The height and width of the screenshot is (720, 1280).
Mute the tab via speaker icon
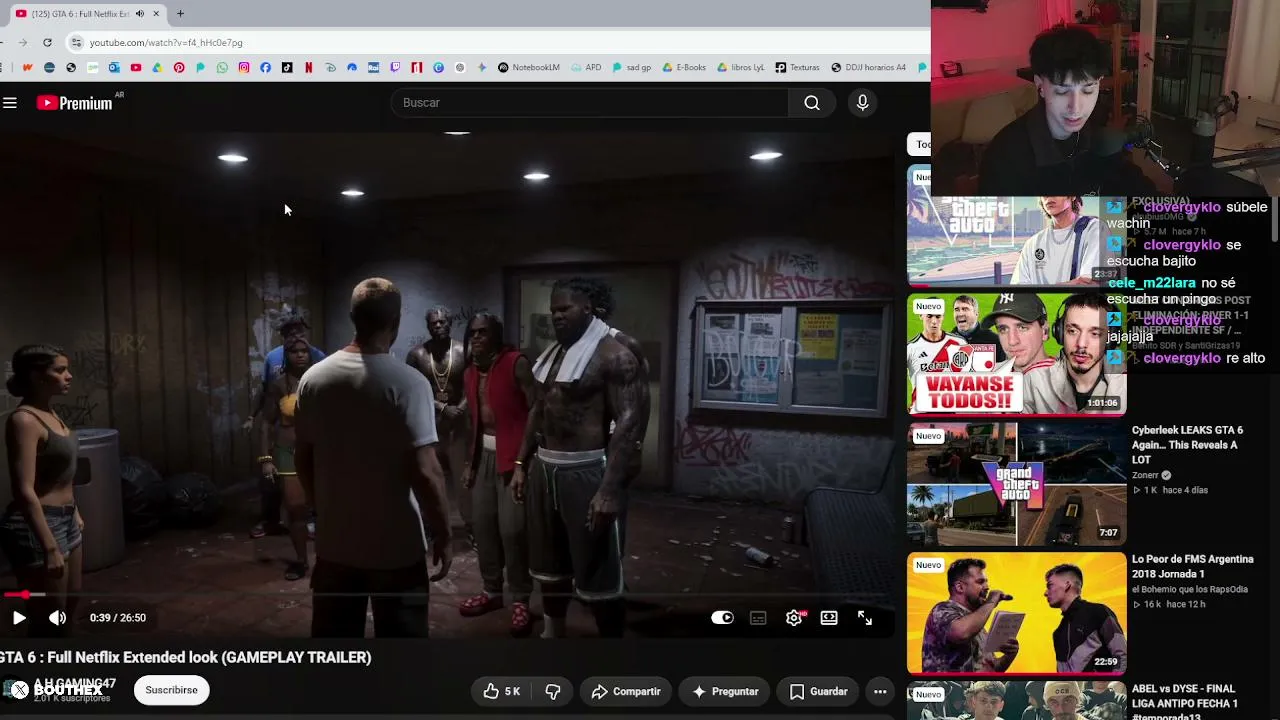(140, 14)
